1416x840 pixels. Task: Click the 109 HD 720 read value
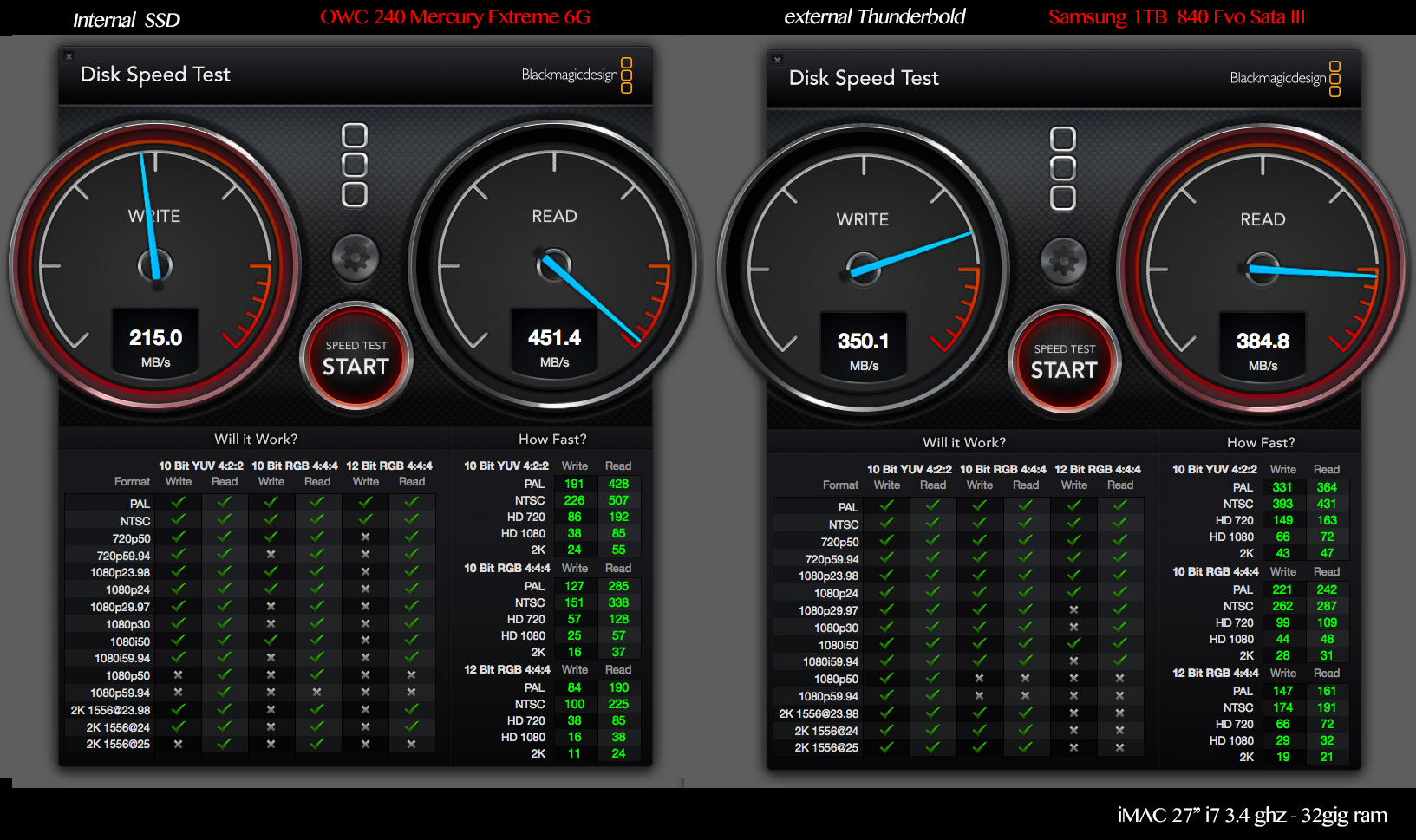[1327, 622]
